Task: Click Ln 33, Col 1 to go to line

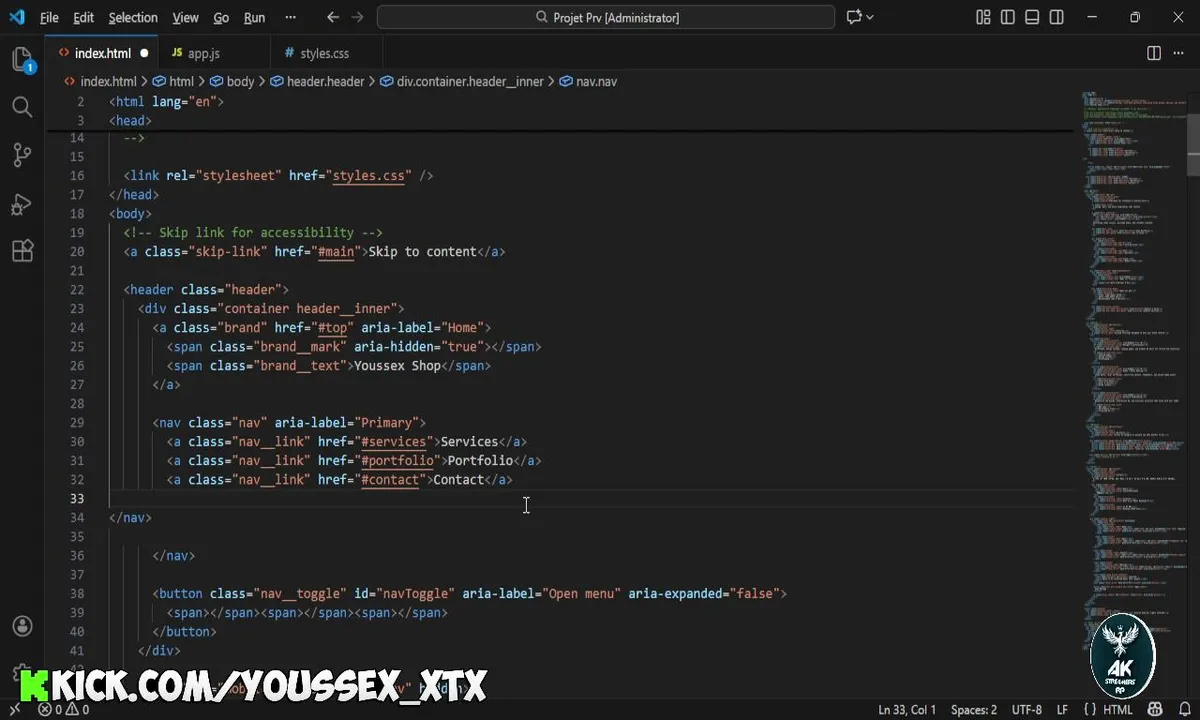Action: coord(908,710)
